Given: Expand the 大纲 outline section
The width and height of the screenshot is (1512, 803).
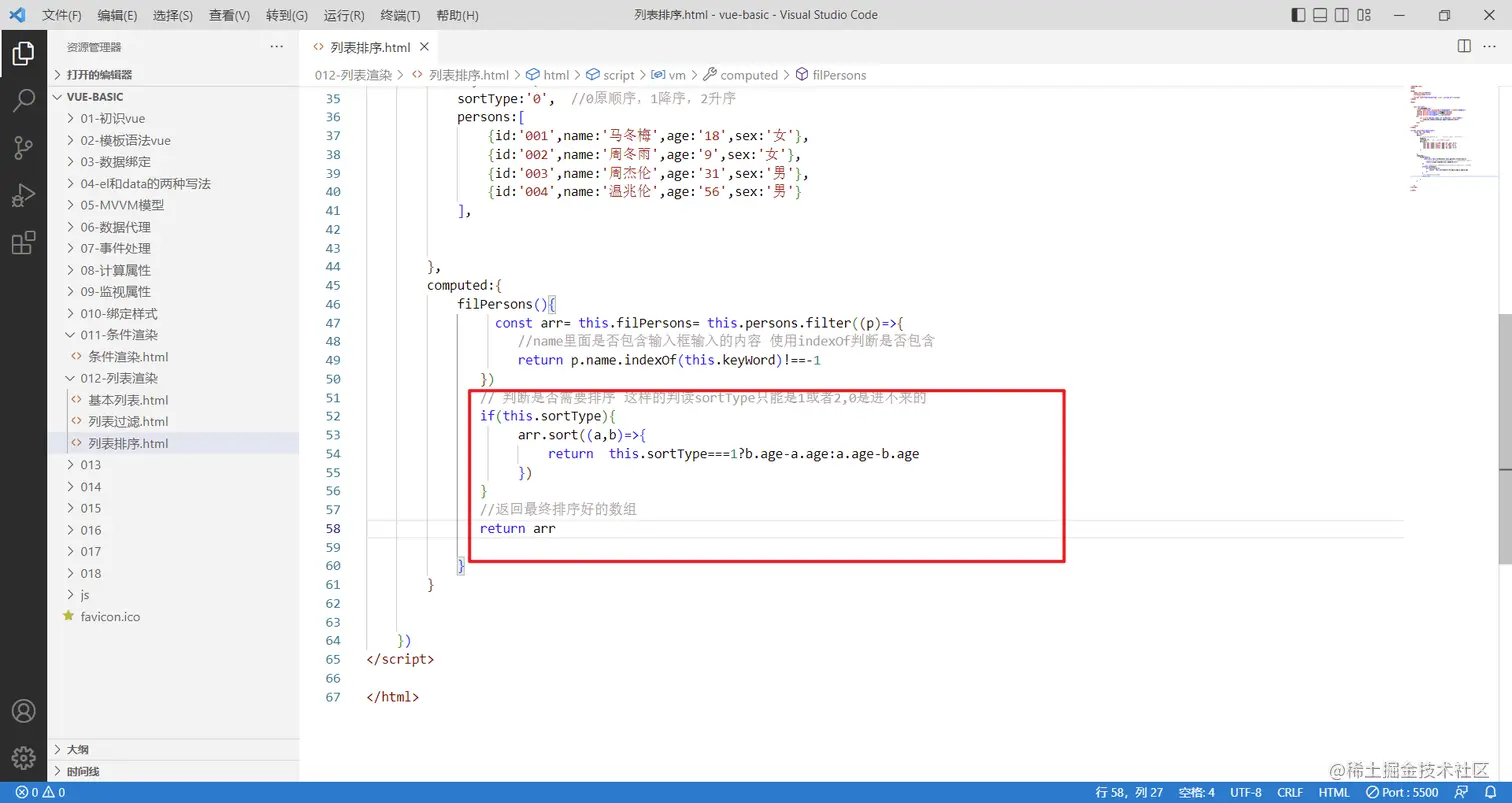Looking at the screenshot, I should 173,749.
